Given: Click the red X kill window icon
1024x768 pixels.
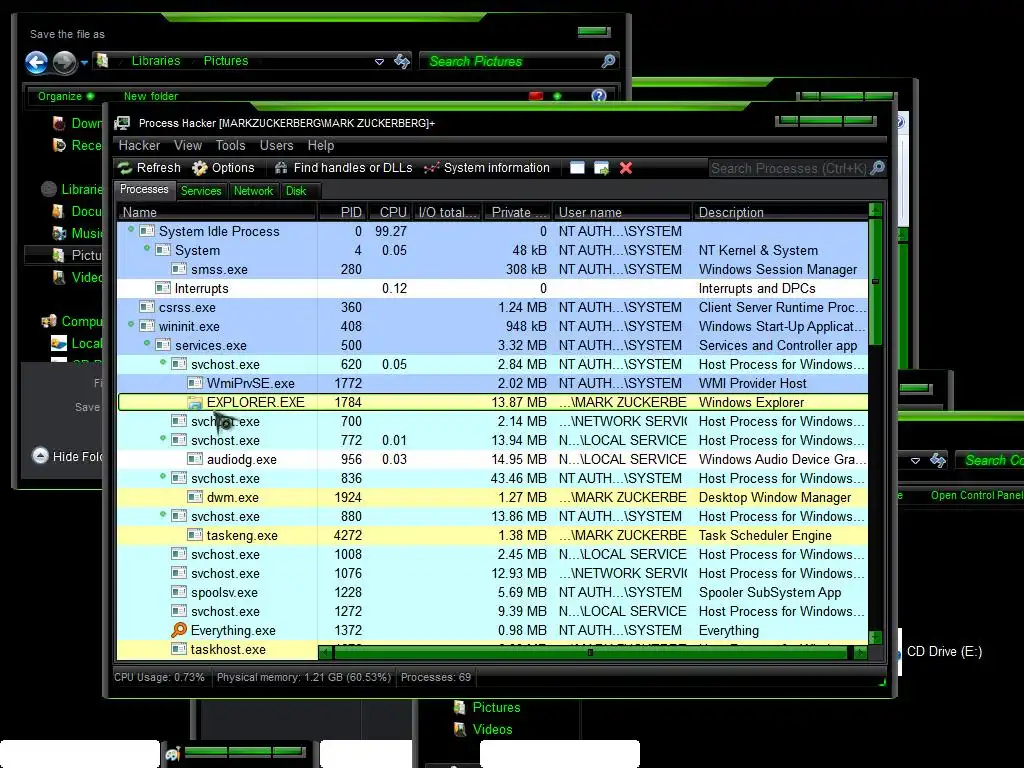Looking at the screenshot, I should (x=626, y=168).
